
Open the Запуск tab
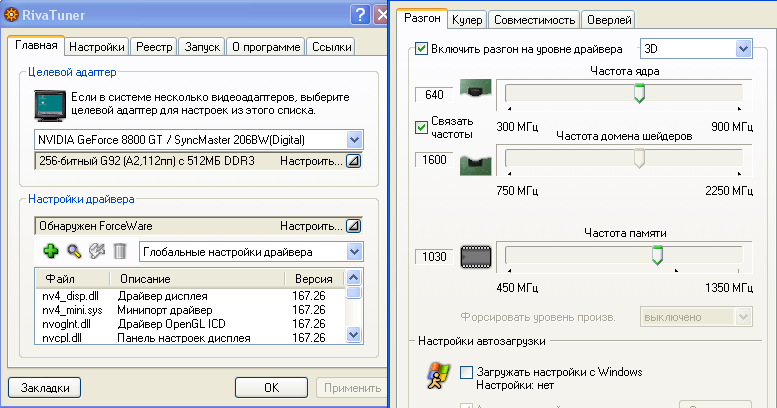pyautogui.click(x=202, y=47)
